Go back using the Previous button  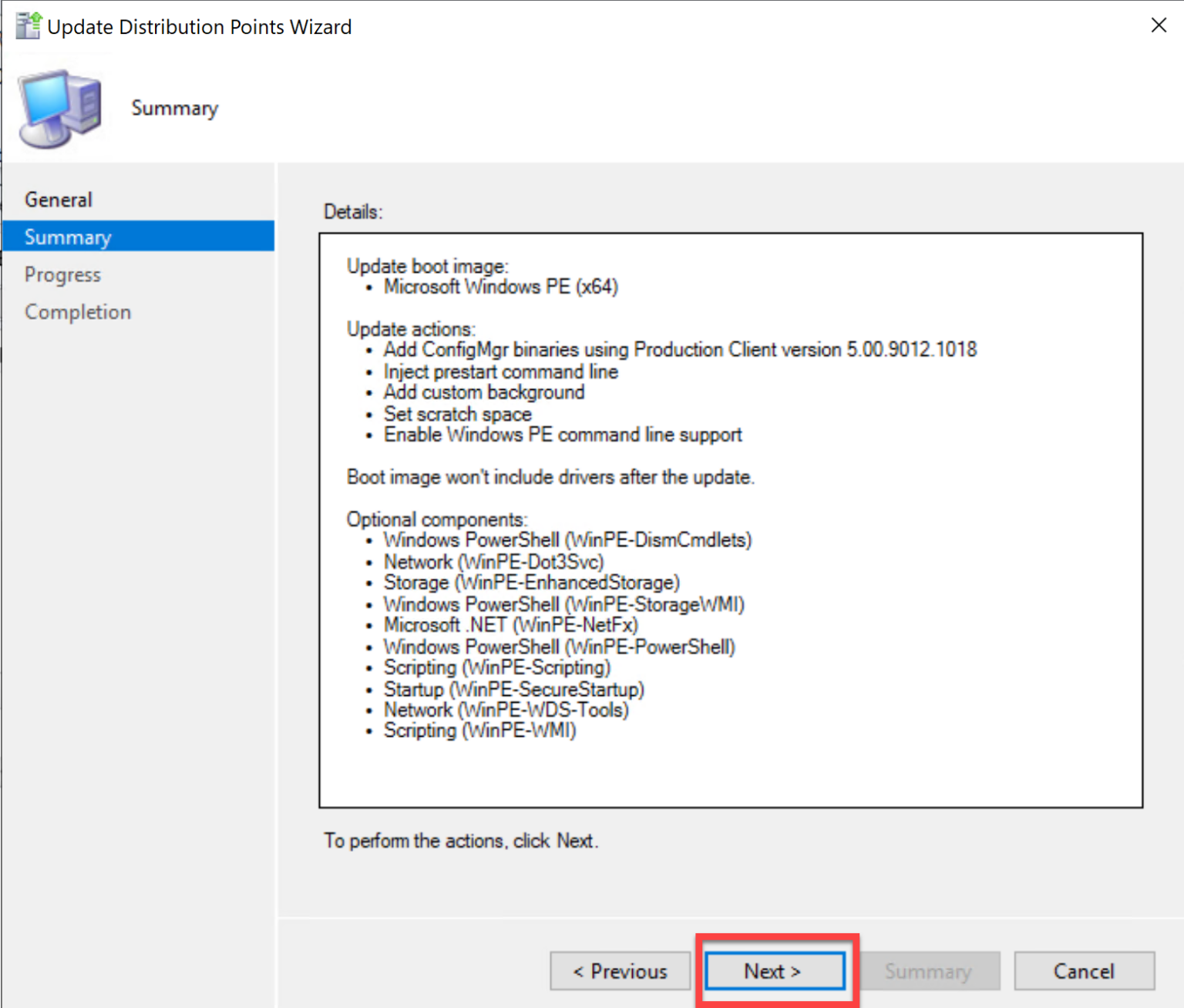pos(620,971)
